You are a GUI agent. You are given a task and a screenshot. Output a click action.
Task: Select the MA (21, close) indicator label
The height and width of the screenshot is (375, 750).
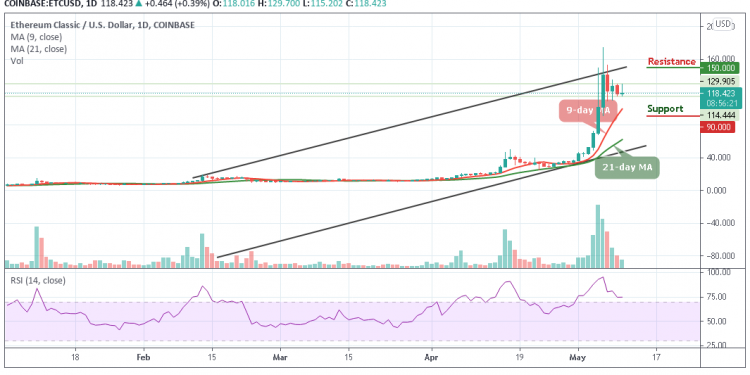point(39,49)
